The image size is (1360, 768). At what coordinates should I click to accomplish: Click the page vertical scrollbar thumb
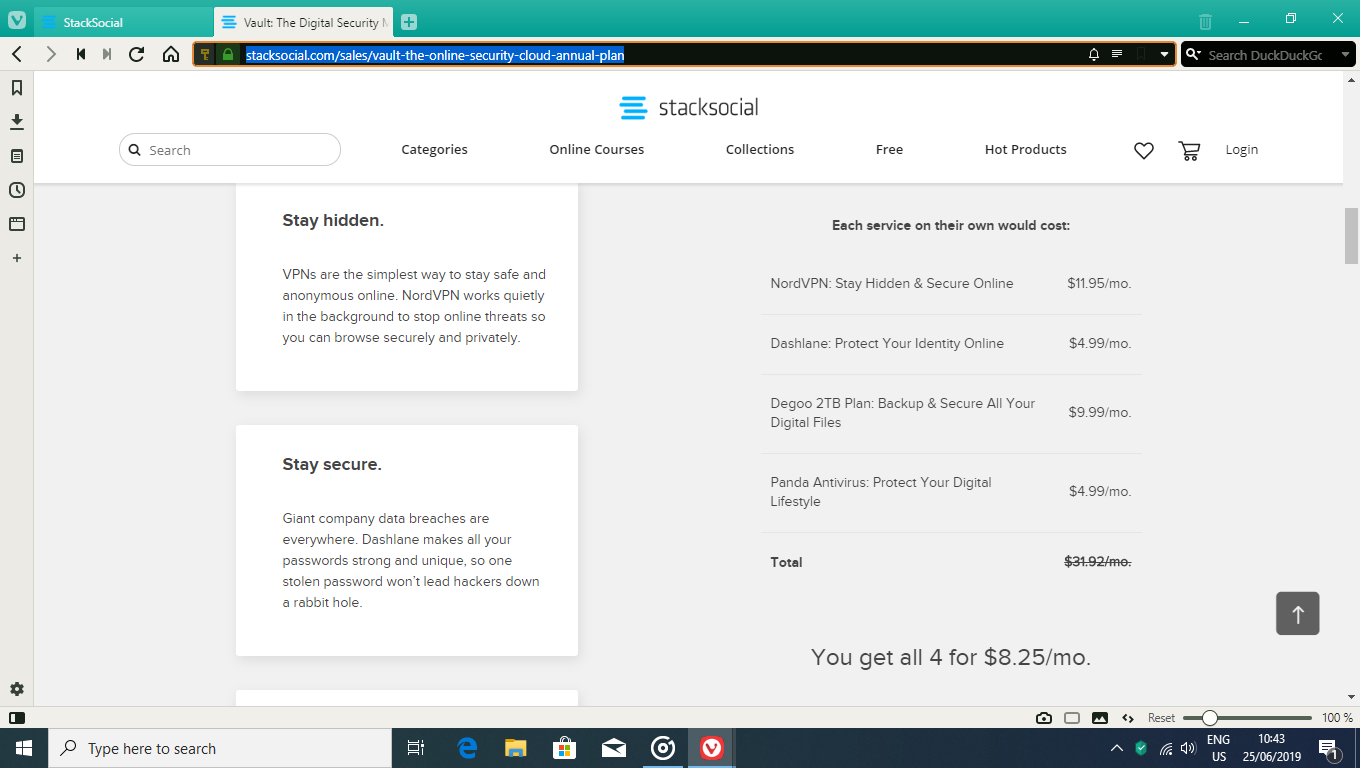(1351, 236)
